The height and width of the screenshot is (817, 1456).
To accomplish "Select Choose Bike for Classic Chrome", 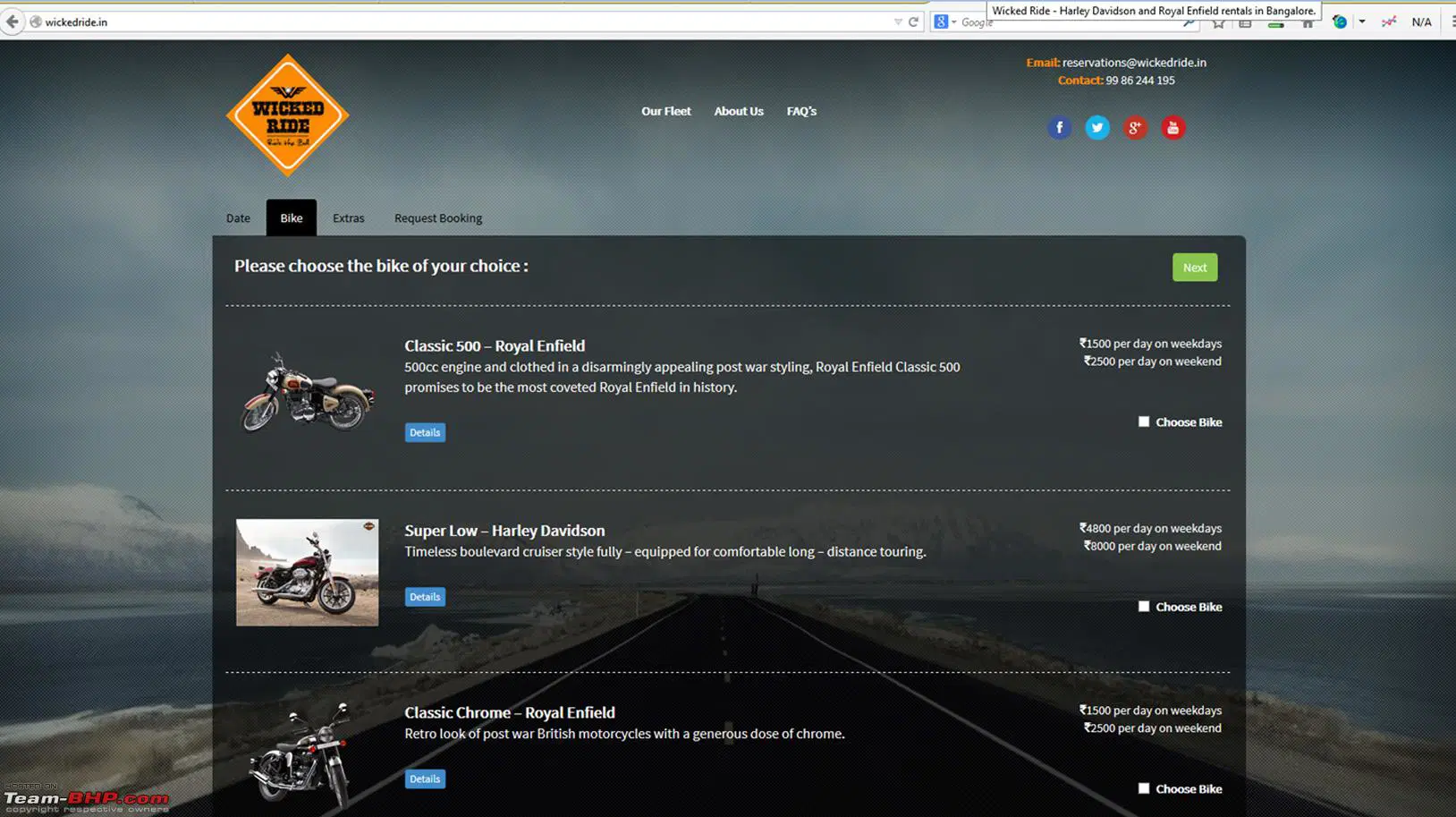I will pyautogui.click(x=1143, y=788).
